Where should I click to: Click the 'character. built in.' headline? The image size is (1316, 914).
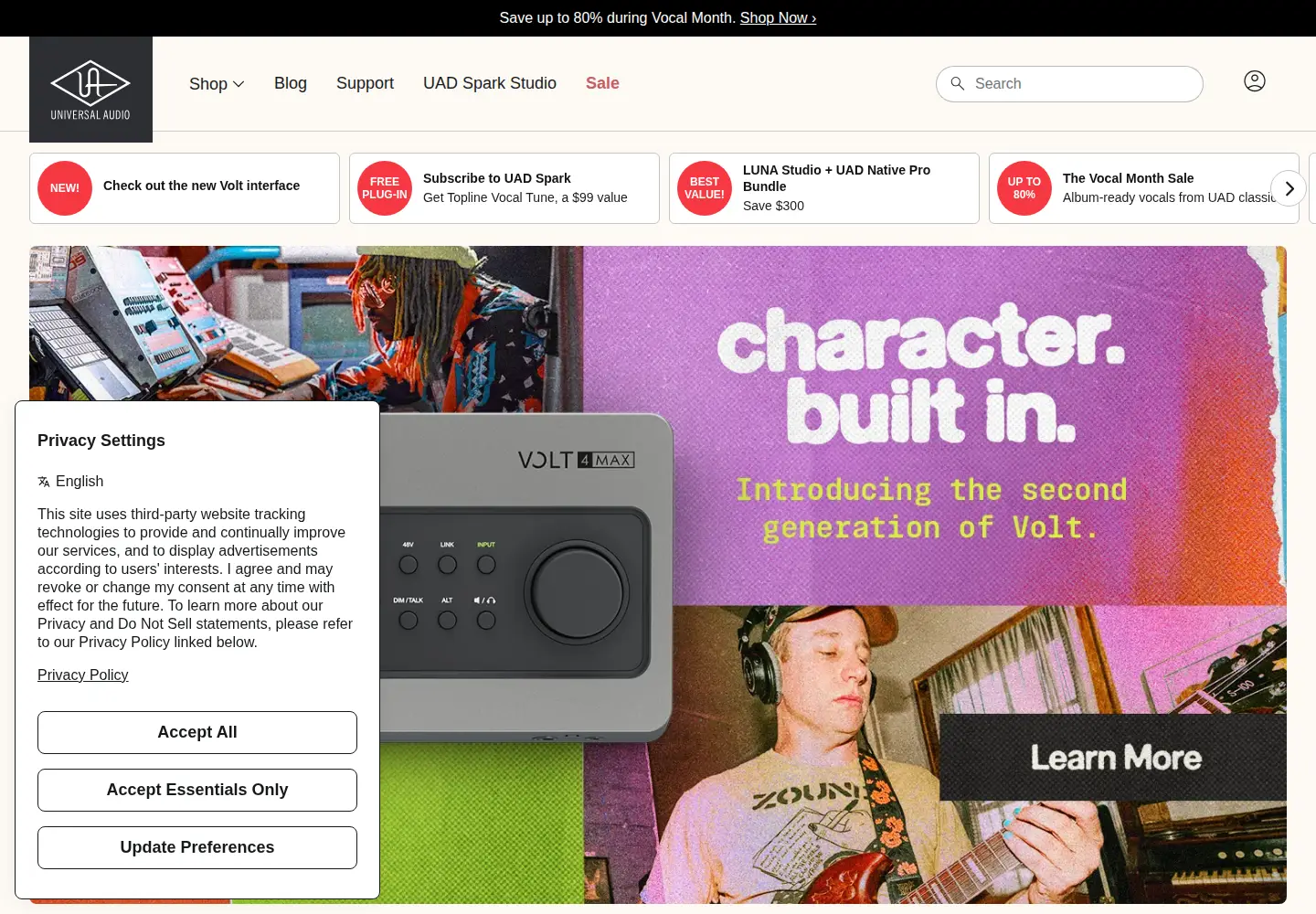pos(921,374)
